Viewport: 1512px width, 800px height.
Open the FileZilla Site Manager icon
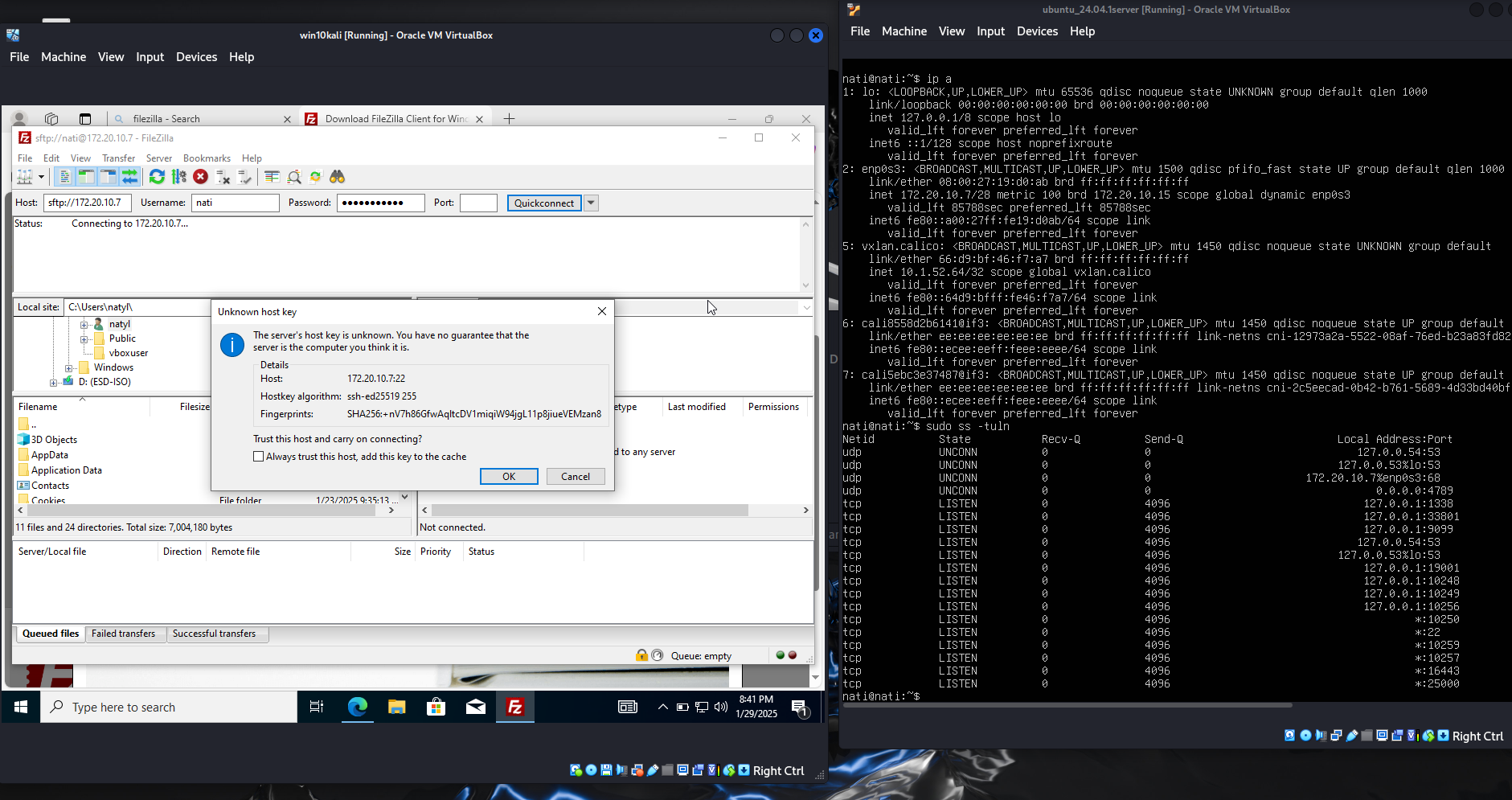(x=25, y=177)
